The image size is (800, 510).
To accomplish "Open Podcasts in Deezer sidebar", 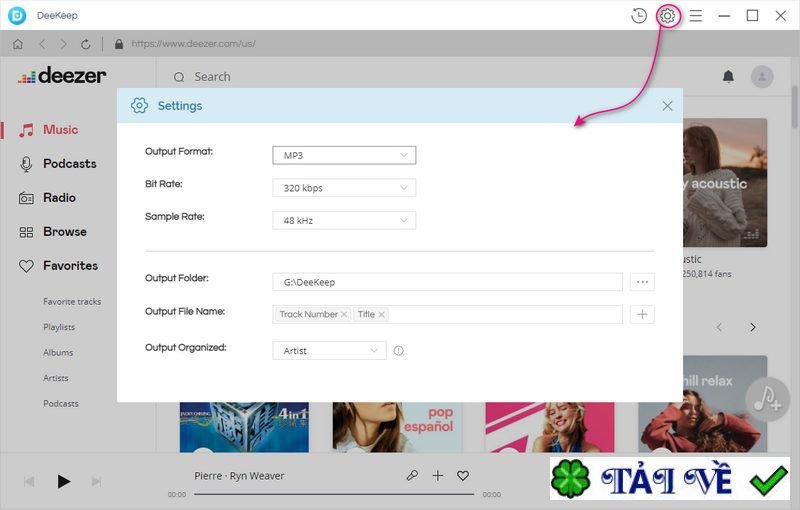I will [x=57, y=164].
